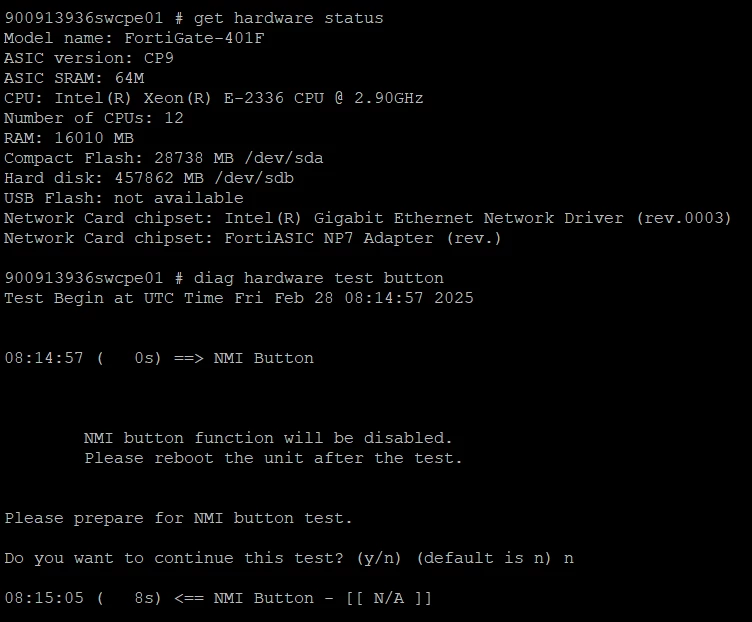
Task: Click the 'get hardware status' command text
Action: 288,18
